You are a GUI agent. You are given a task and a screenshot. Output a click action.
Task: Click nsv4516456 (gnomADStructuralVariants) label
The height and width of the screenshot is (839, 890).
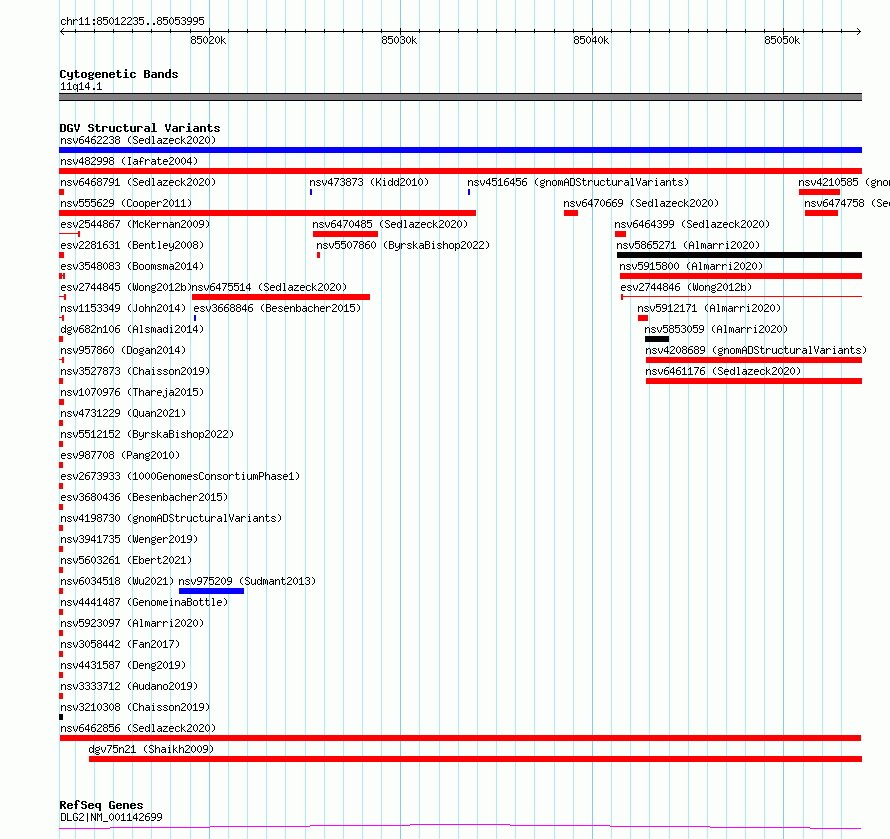click(578, 182)
